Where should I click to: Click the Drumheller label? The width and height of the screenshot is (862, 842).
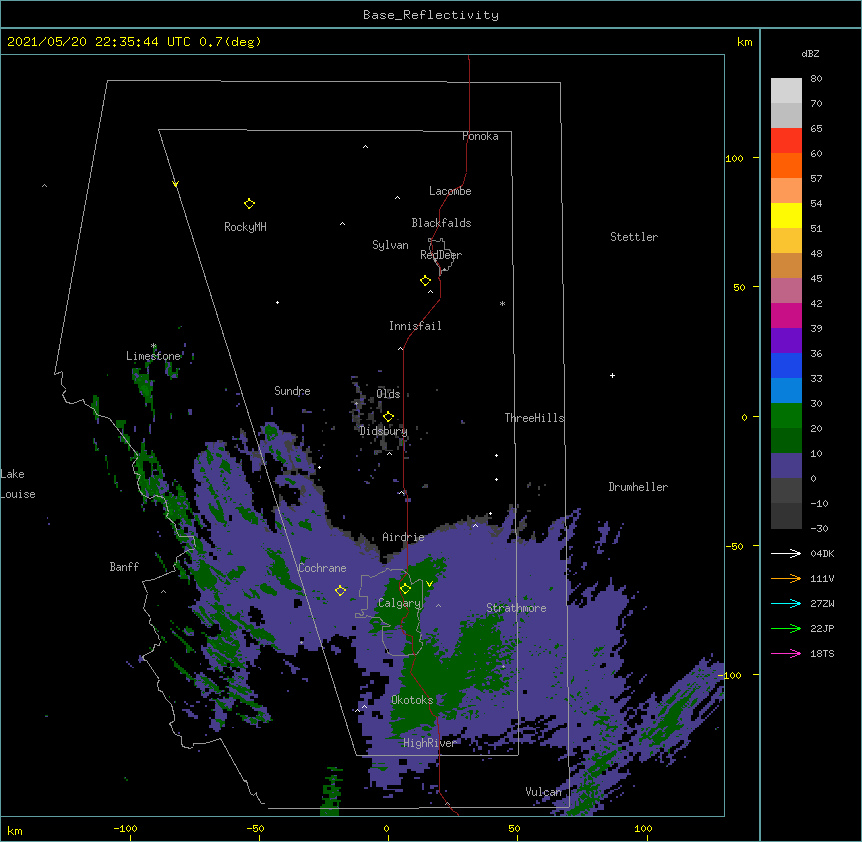tap(638, 487)
